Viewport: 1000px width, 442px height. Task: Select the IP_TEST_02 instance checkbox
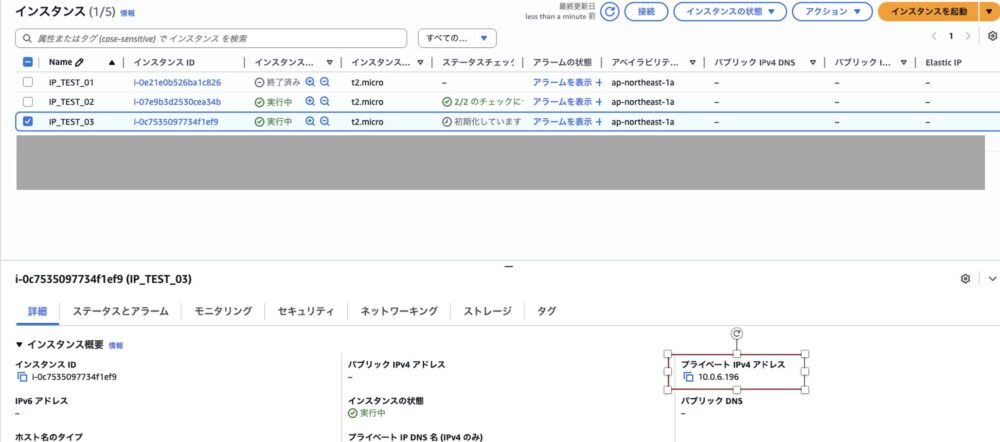[x=28, y=102]
